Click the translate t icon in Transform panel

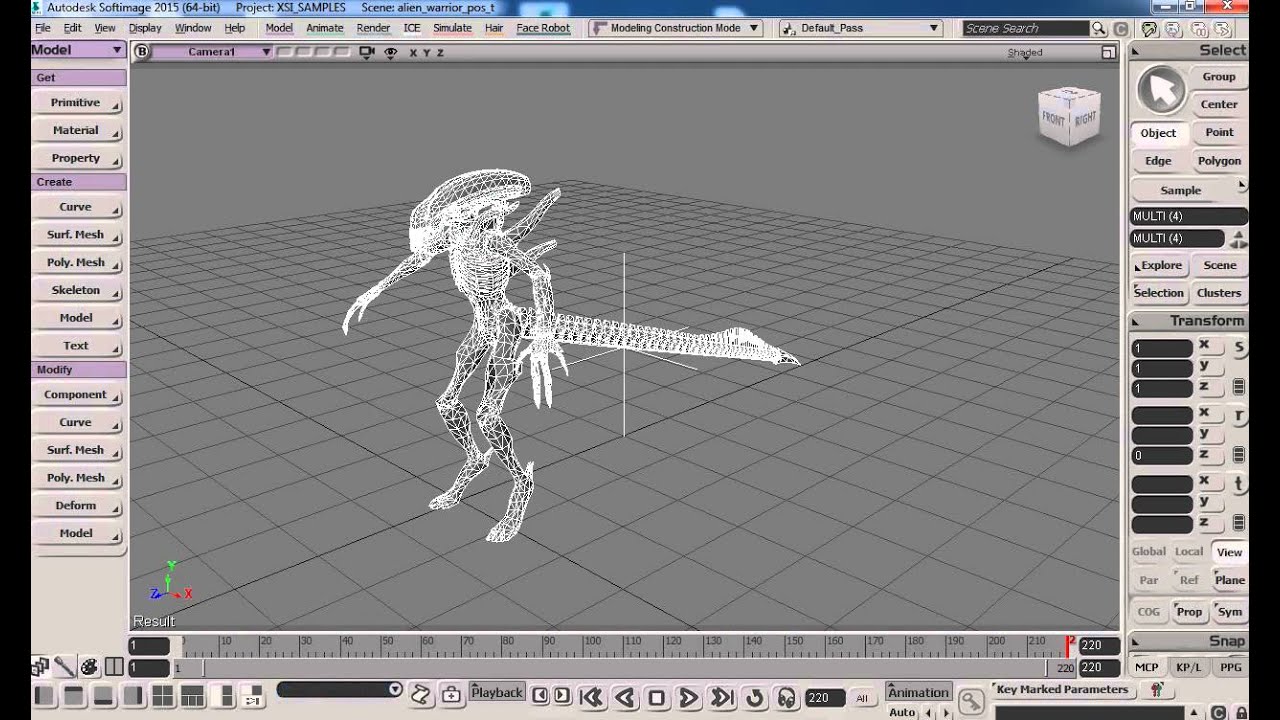click(x=1239, y=484)
